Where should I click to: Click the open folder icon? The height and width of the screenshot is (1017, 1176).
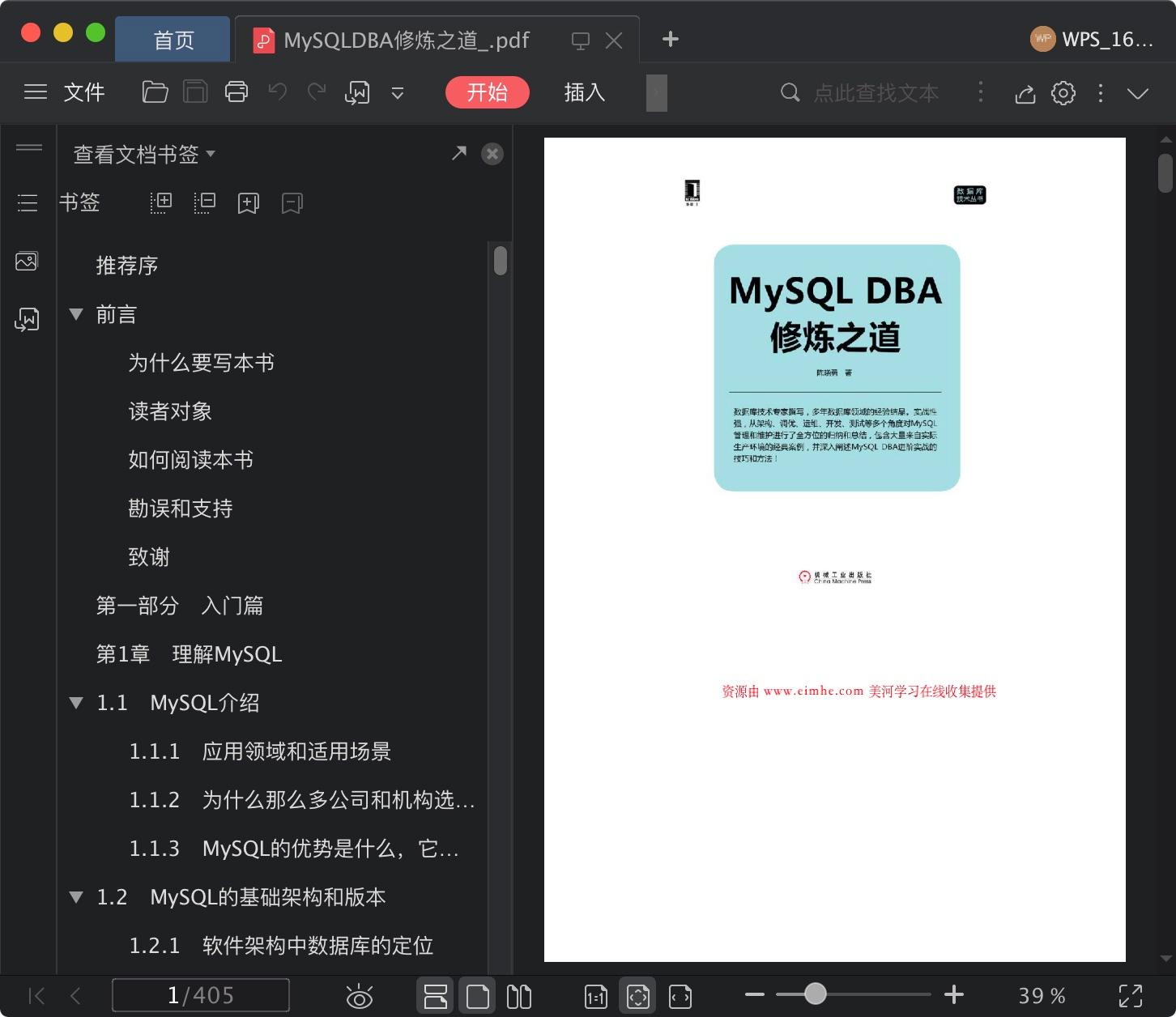[x=155, y=92]
